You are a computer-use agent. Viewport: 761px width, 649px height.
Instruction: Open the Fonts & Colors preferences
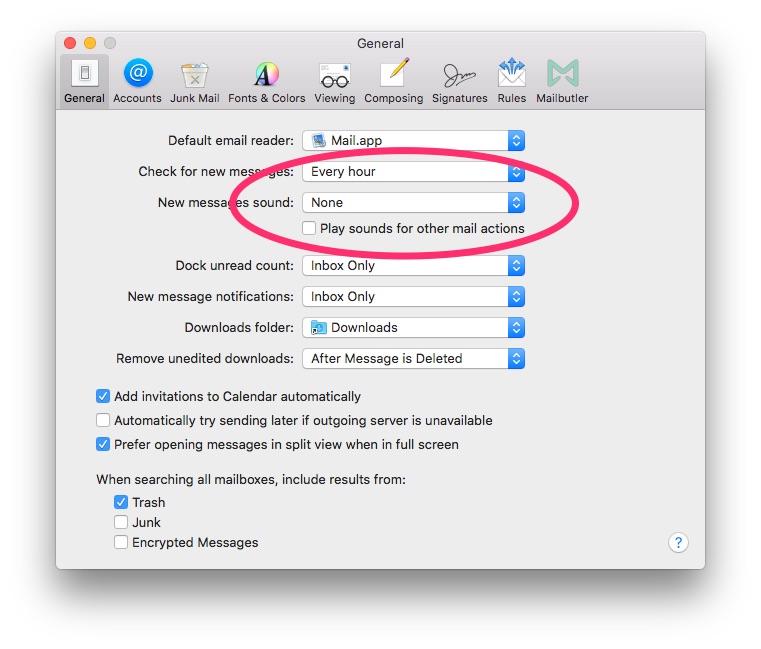(266, 81)
